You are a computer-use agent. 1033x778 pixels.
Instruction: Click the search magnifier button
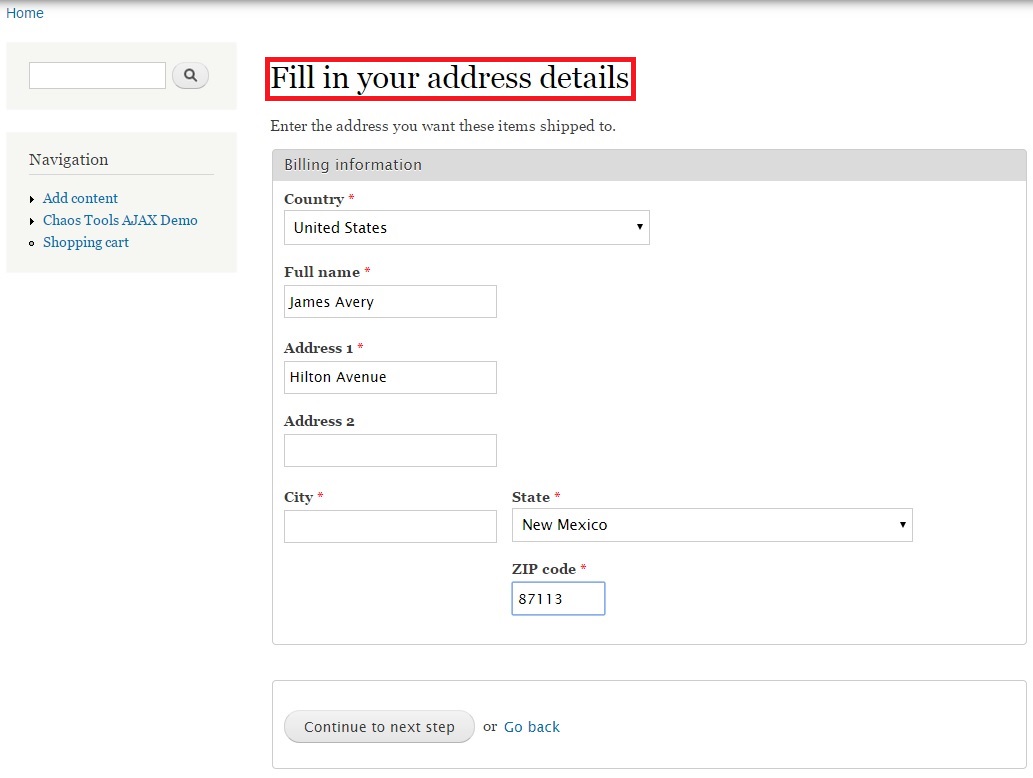(x=190, y=75)
